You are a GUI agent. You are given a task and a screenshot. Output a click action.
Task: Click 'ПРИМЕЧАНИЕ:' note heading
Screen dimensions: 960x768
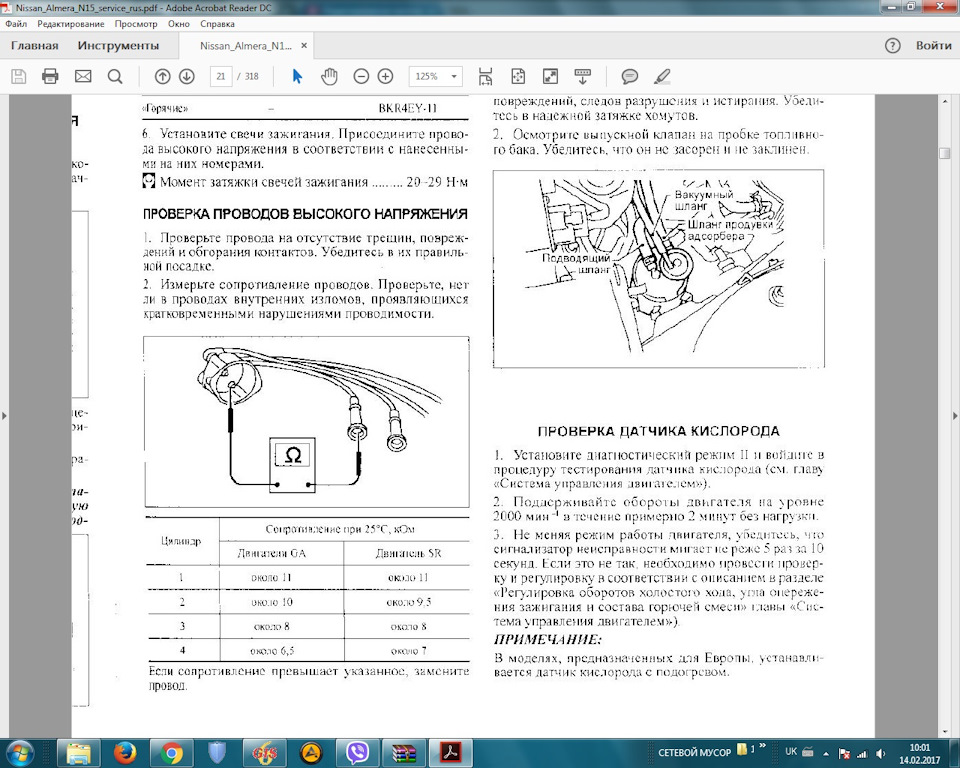pos(547,639)
